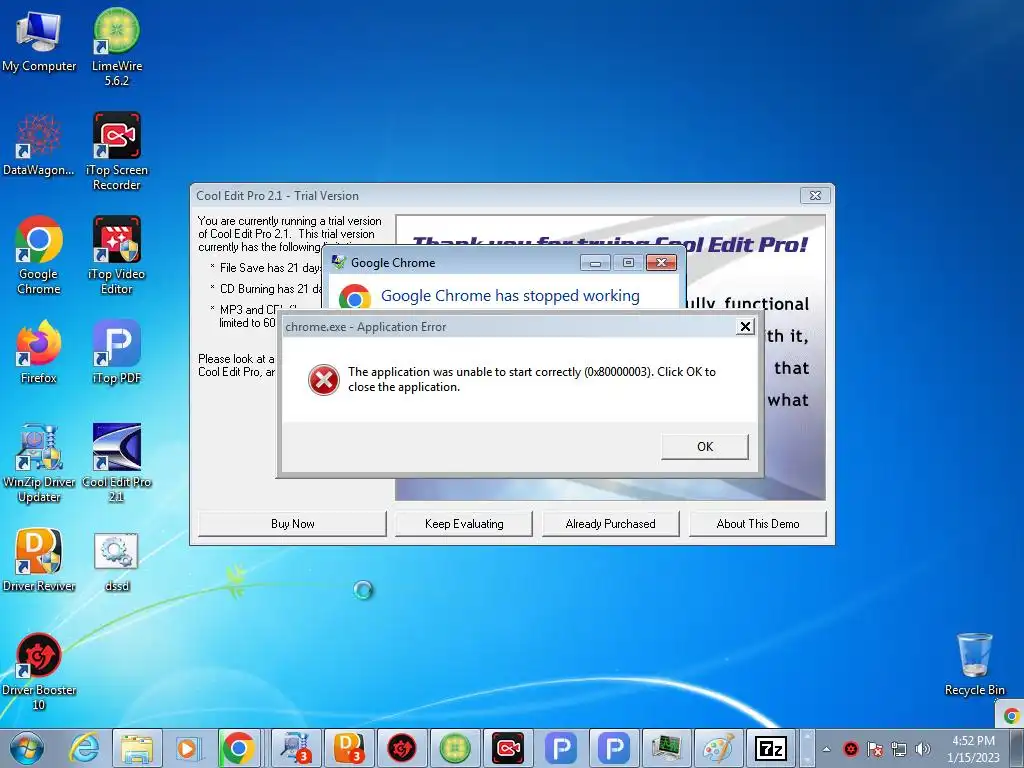
Task: Close Google Chrome stopped working dialog
Action: [662, 263]
